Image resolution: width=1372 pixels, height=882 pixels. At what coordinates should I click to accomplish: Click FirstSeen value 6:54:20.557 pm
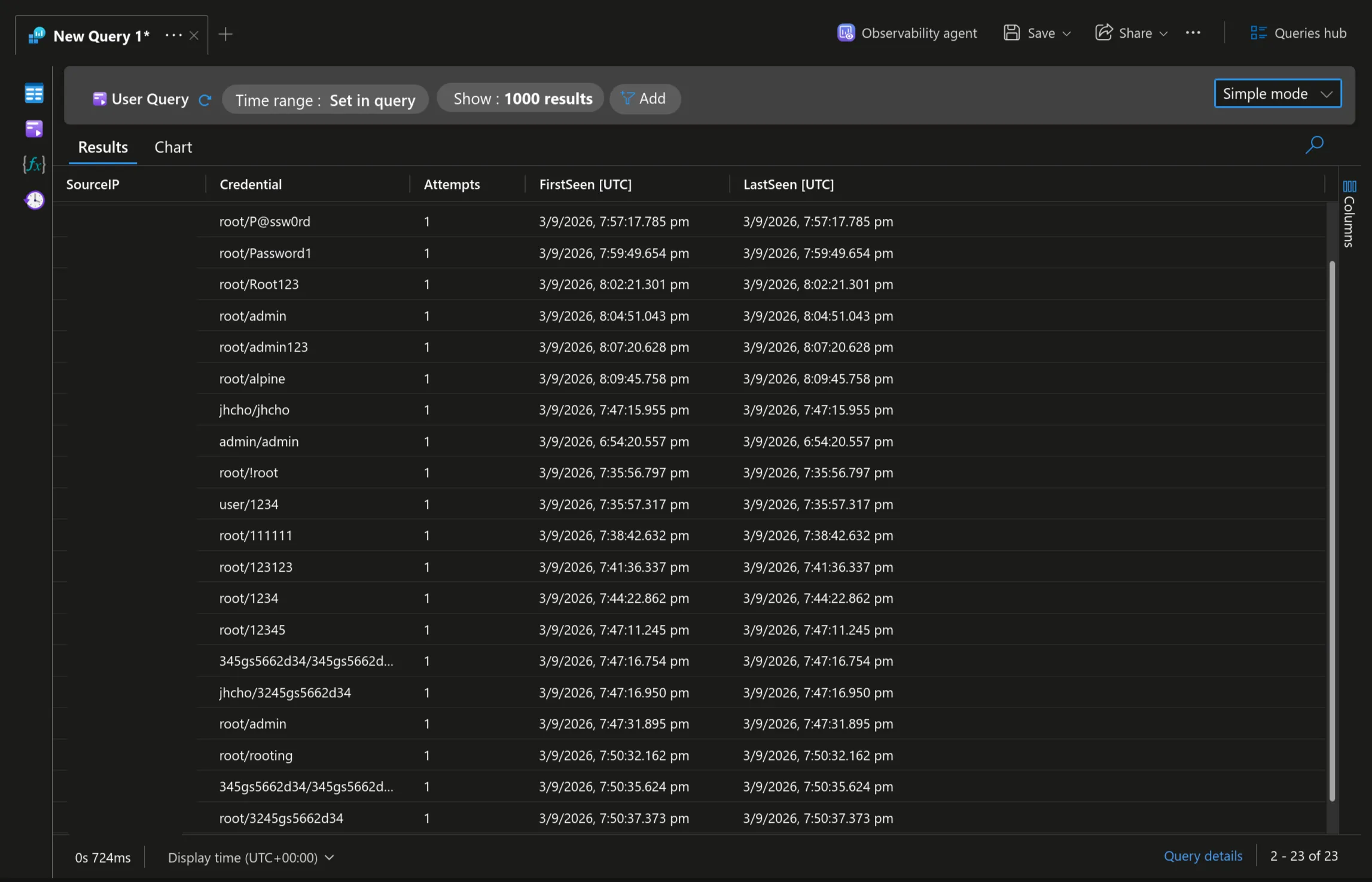(614, 441)
